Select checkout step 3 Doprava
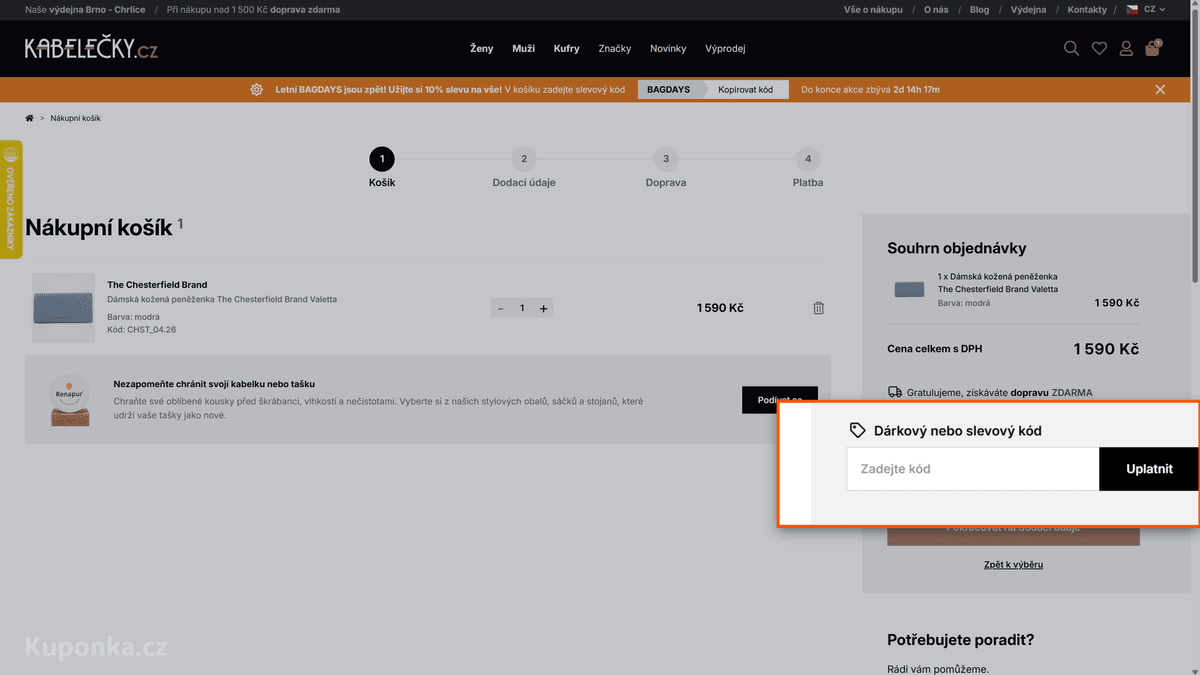This screenshot has height=675, width=1200. point(666,168)
